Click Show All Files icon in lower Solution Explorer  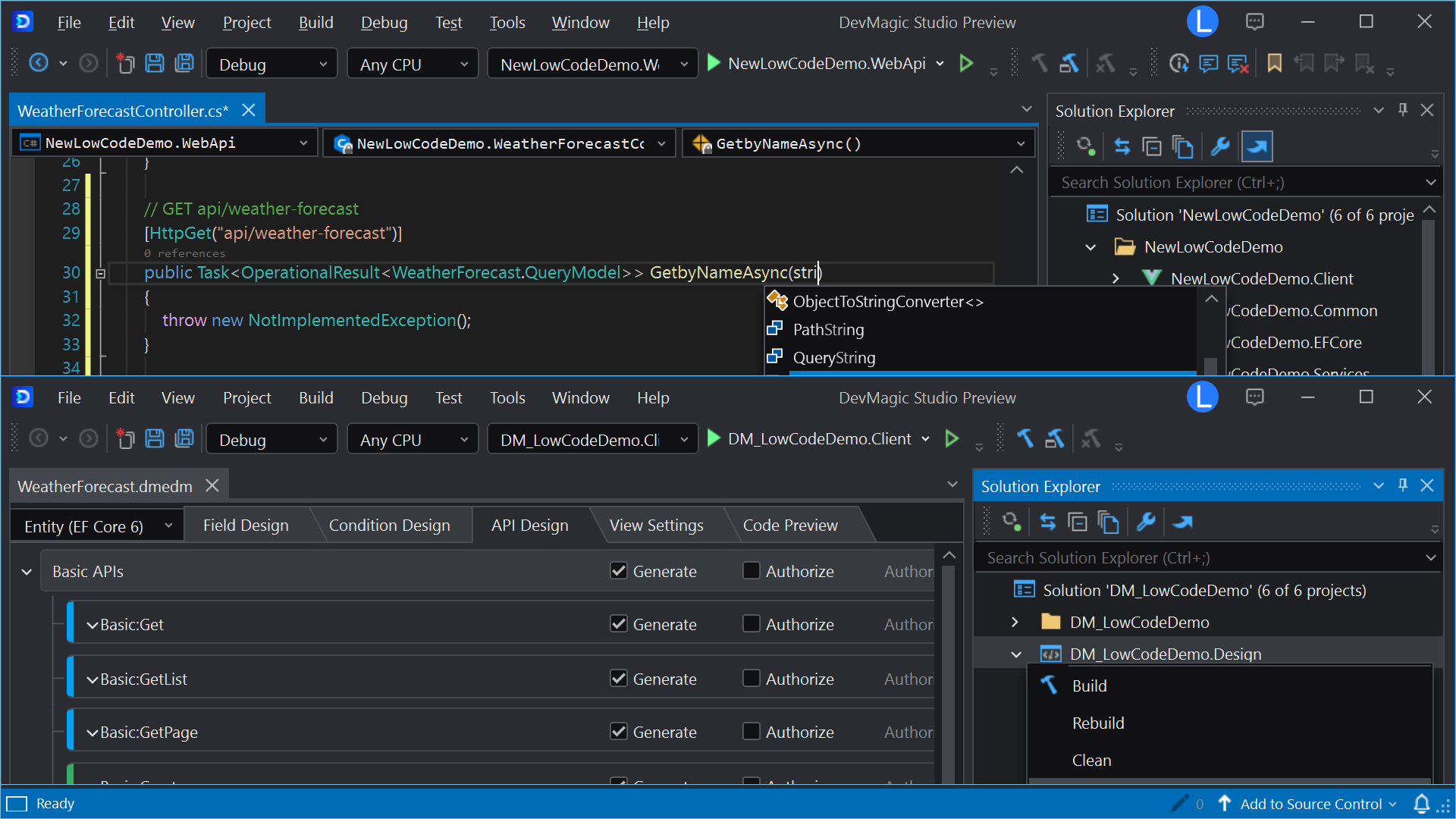(x=1108, y=522)
